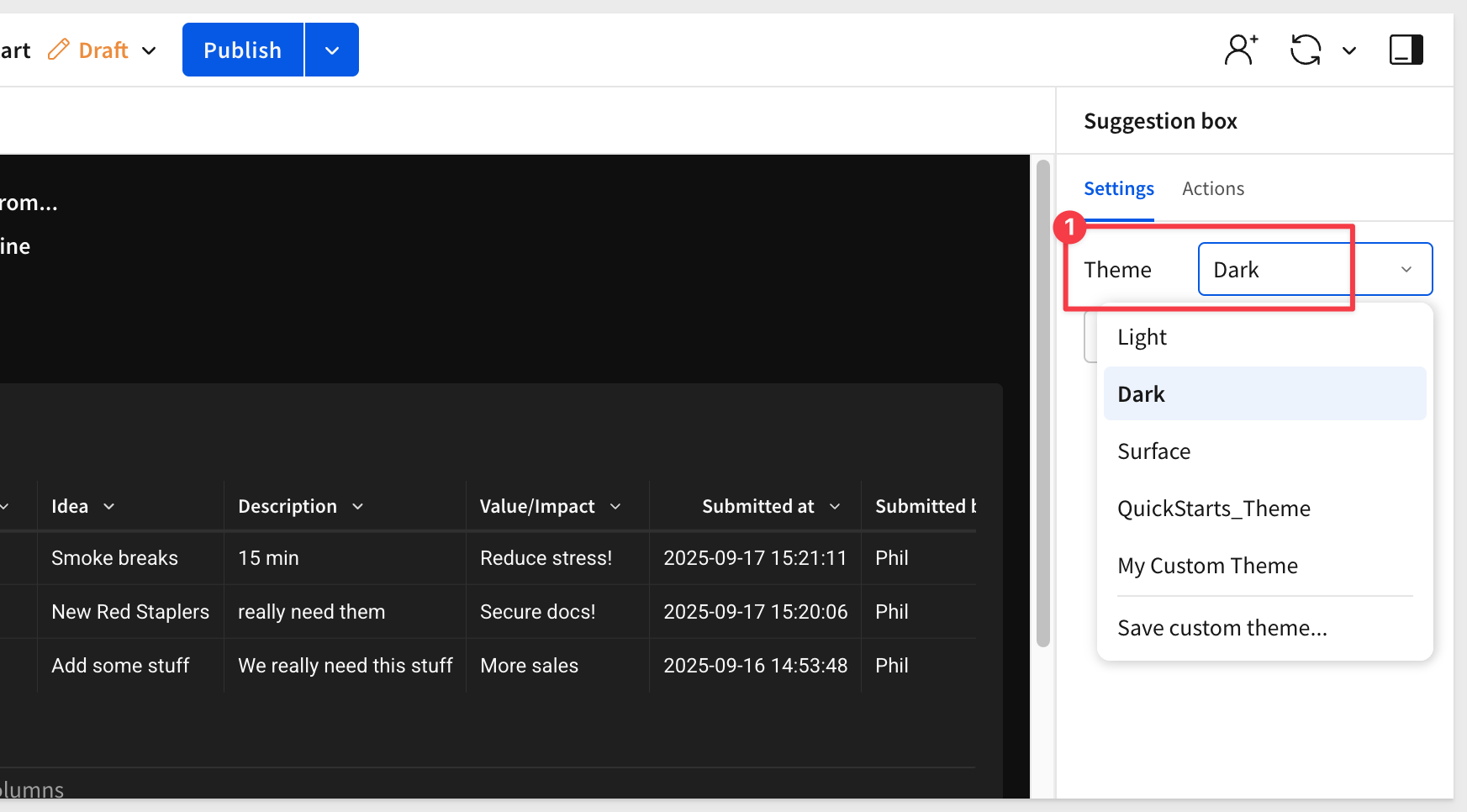The width and height of the screenshot is (1467, 812).
Task: Click the refresh data icon
Action: click(1306, 50)
